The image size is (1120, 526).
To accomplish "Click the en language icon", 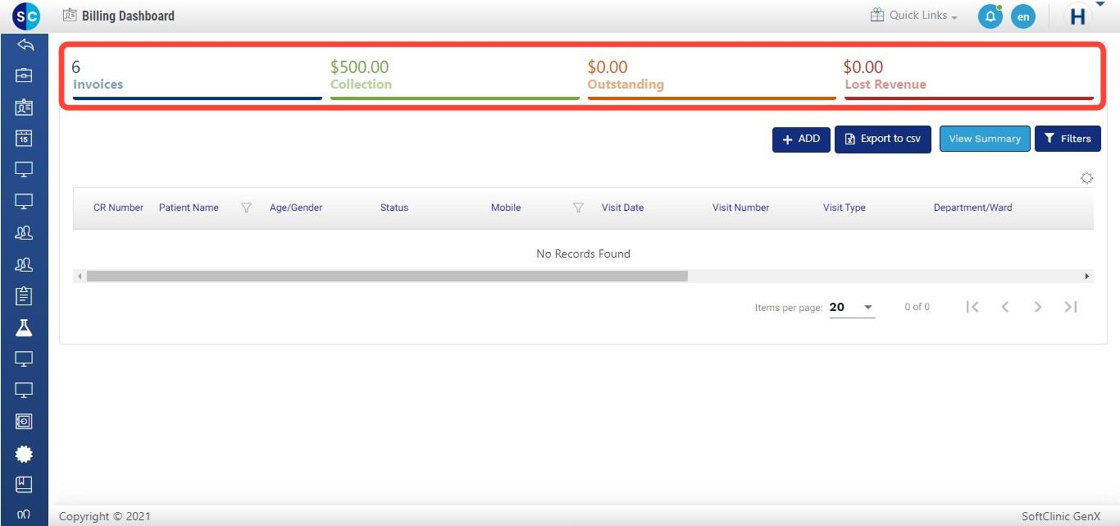I will (x=1023, y=16).
